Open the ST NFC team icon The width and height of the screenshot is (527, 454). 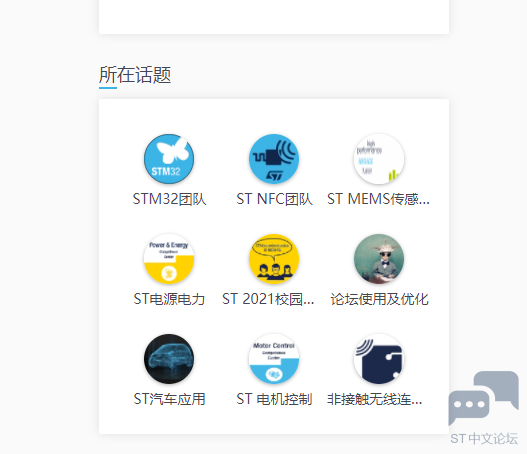(274, 159)
